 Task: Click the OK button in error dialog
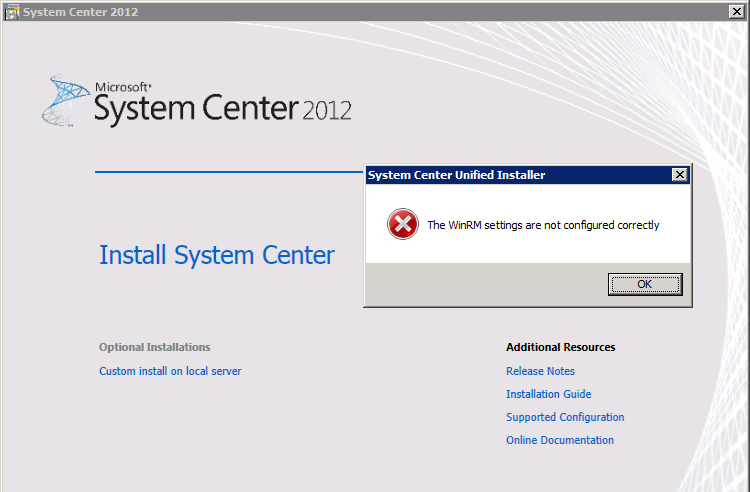click(644, 284)
